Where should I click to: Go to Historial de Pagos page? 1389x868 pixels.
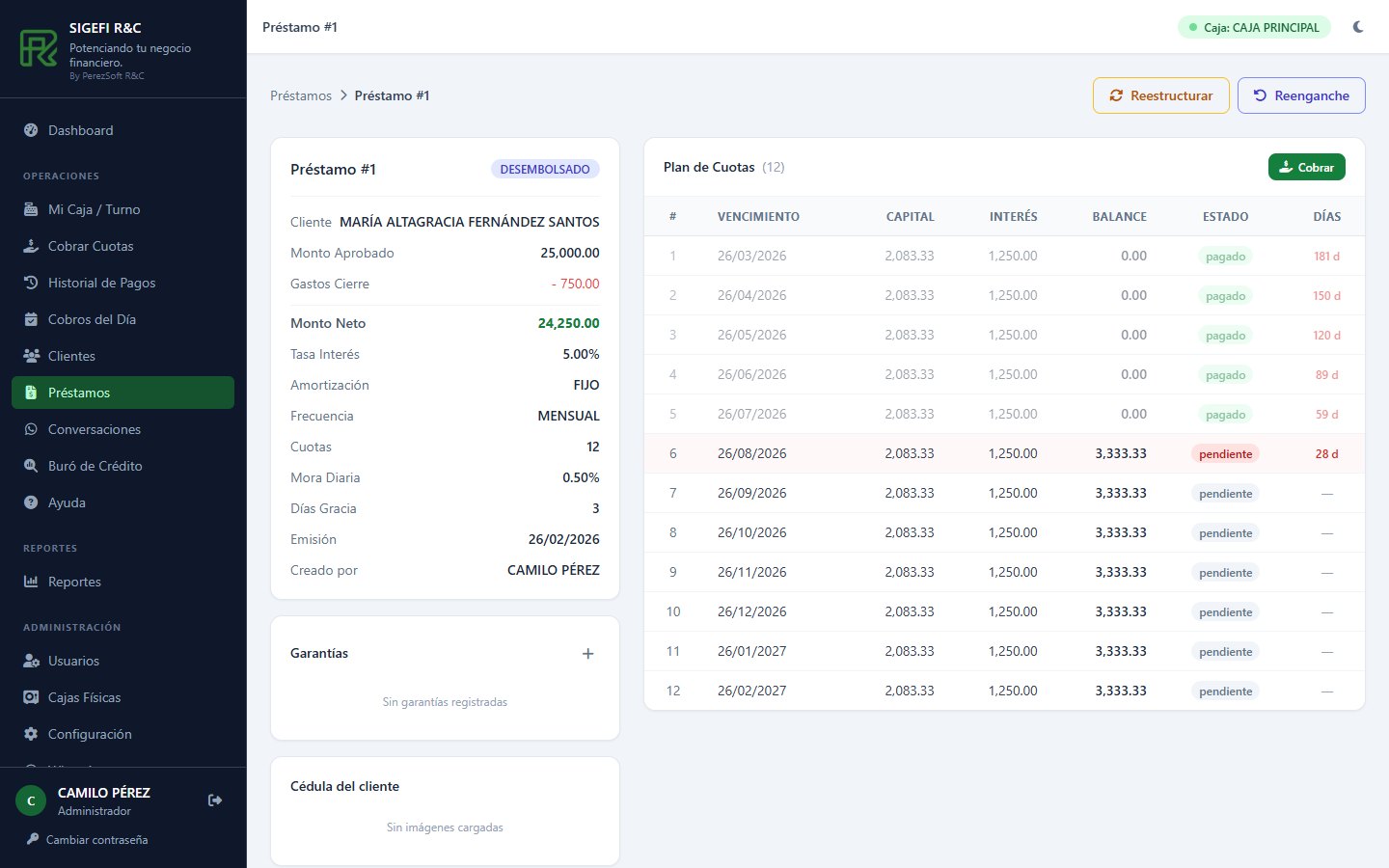click(x=123, y=283)
